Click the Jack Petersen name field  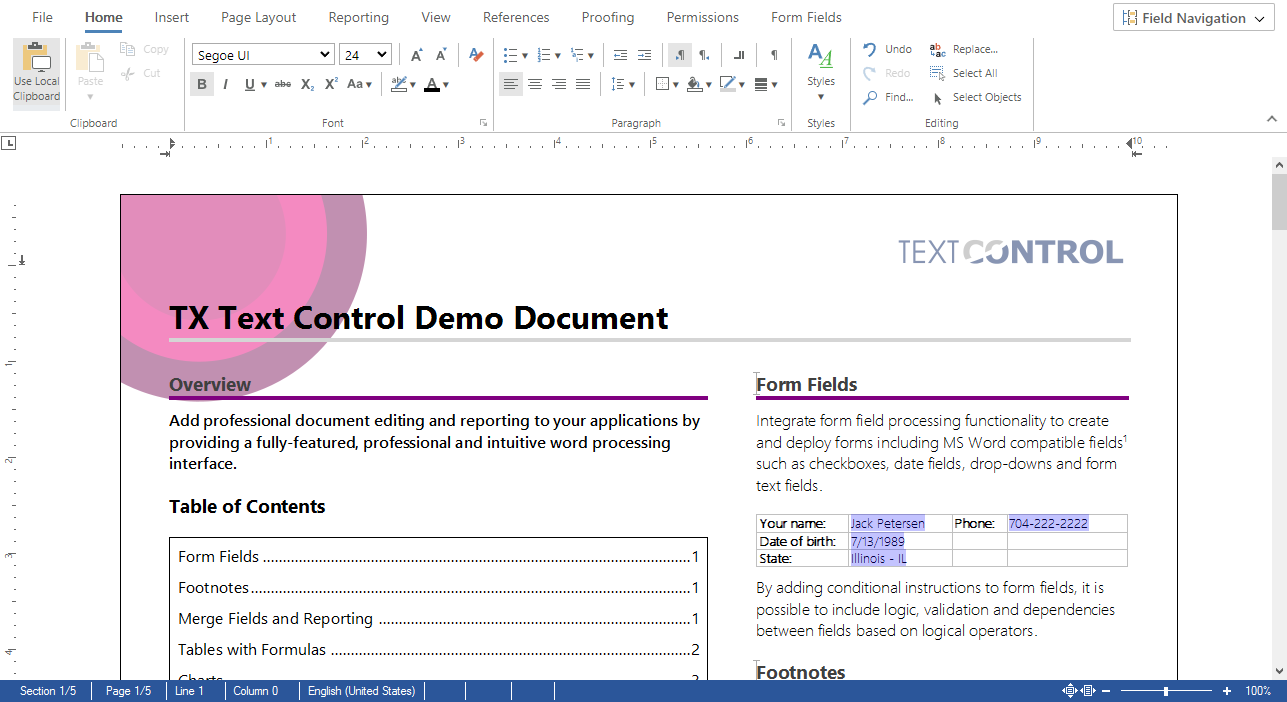pos(888,523)
